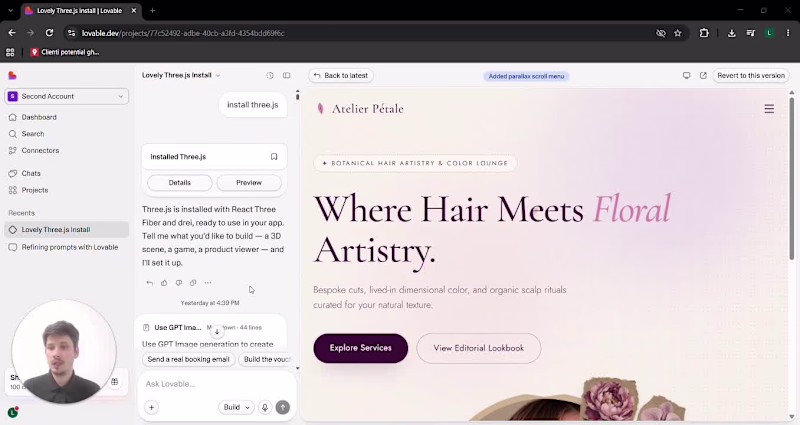800x425 pixels.
Task: Toggle the chat panel layout icon
Action: tap(287, 76)
